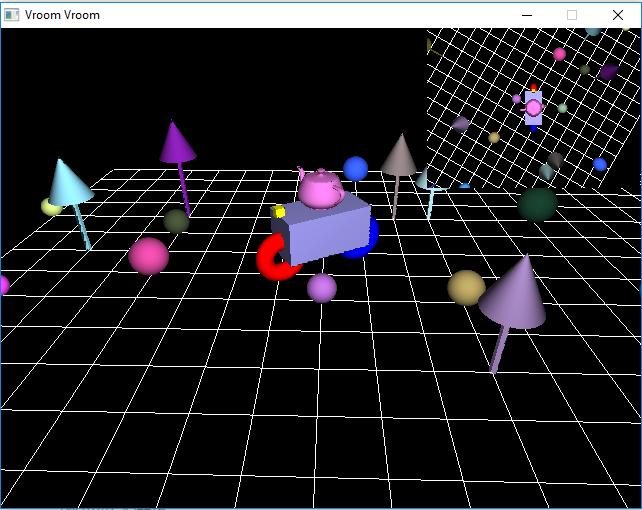Select the dark green sphere

pyautogui.click(x=537, y=204)
